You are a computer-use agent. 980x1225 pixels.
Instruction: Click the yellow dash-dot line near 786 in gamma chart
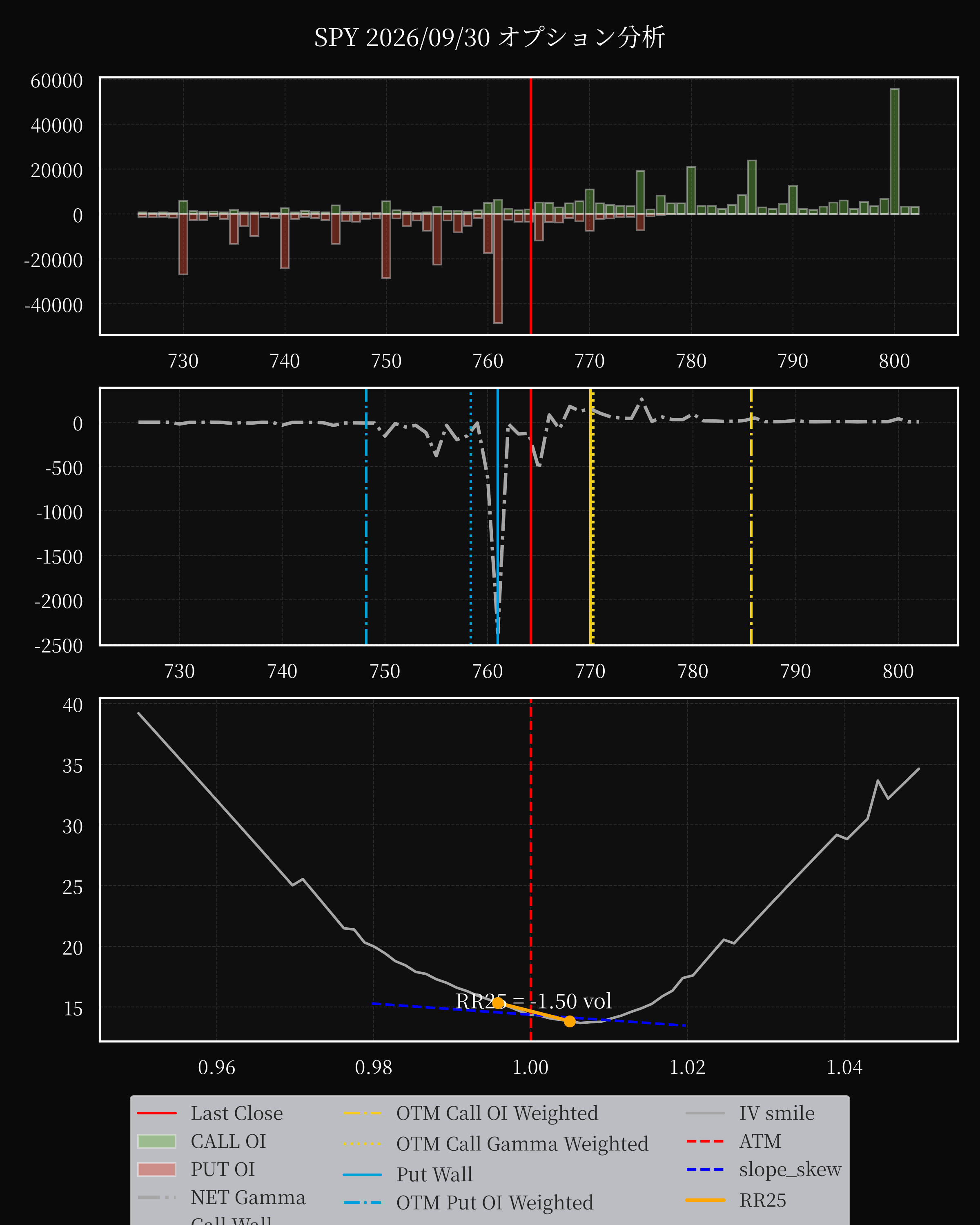coord(751,516)
